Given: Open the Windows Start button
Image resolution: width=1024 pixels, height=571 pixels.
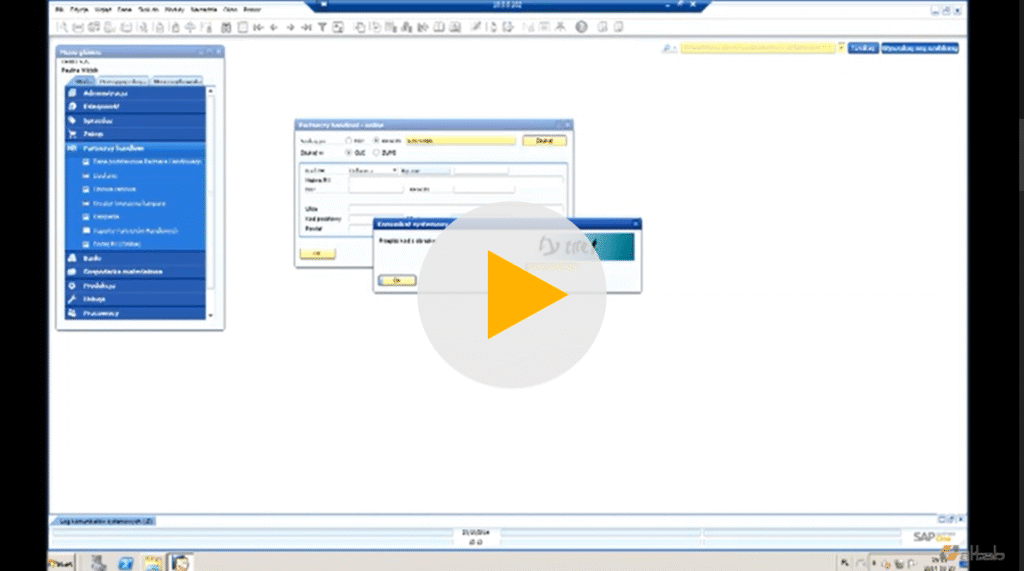Looking at the screenshot, I should (x=61, y=563).
